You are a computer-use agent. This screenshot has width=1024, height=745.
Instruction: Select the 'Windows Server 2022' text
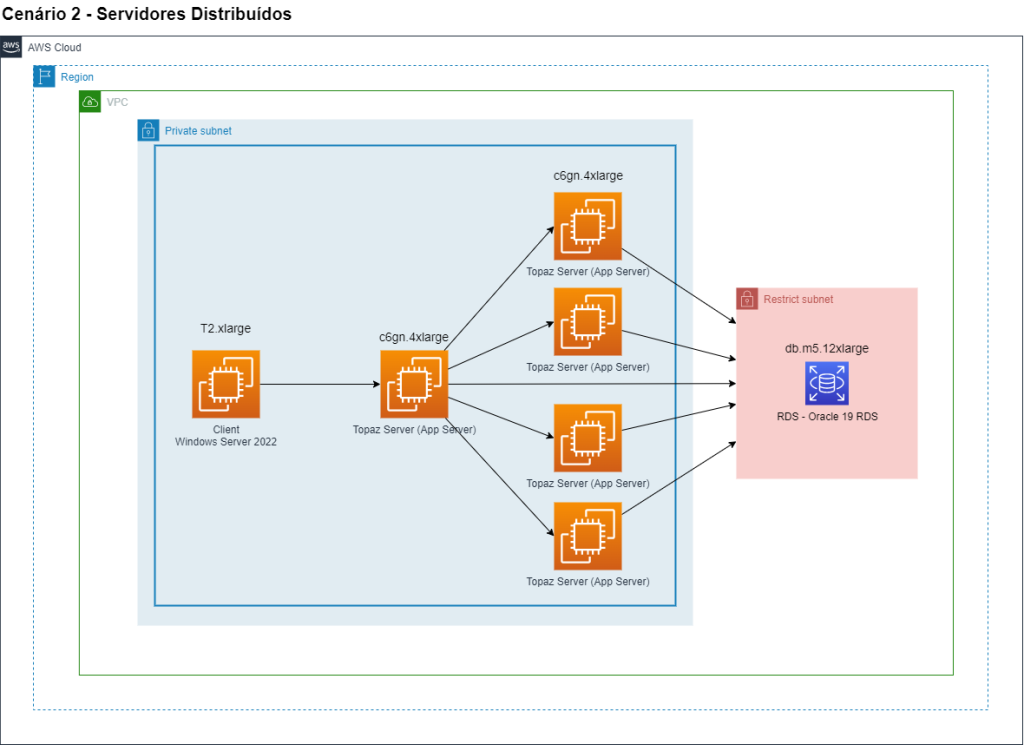[x=226, y=442]
